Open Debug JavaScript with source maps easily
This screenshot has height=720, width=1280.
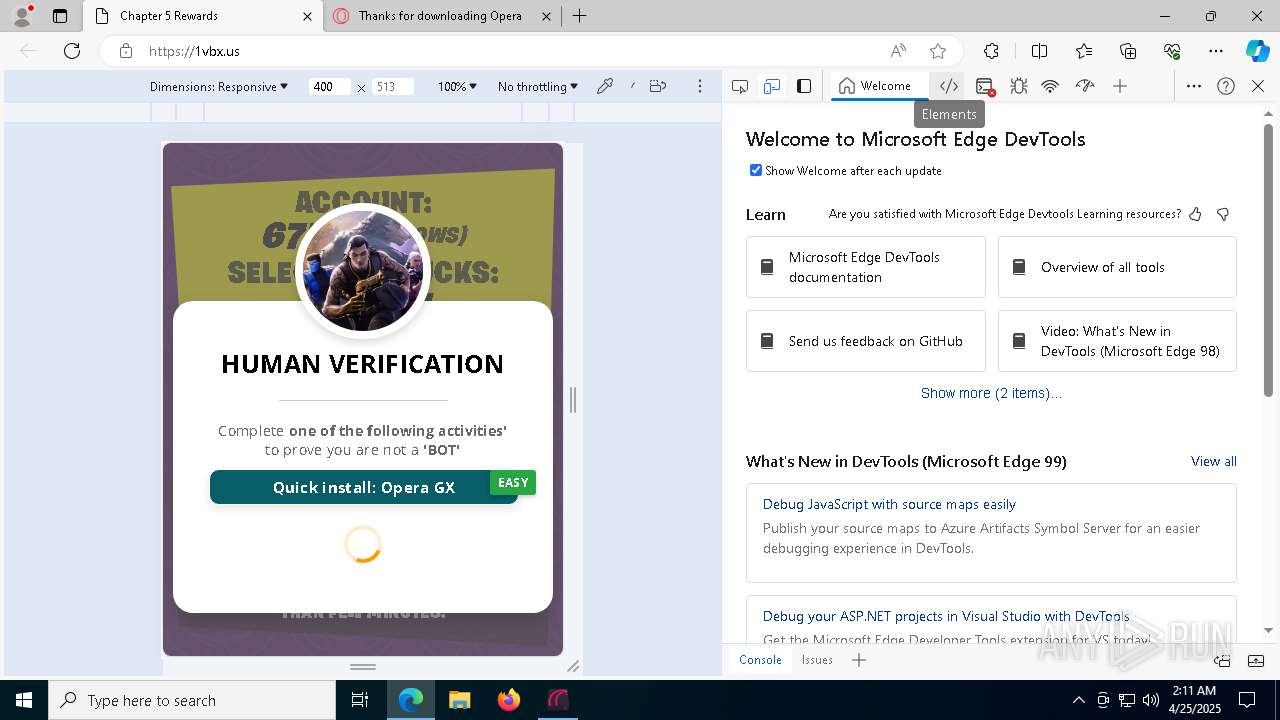(889, 504)
